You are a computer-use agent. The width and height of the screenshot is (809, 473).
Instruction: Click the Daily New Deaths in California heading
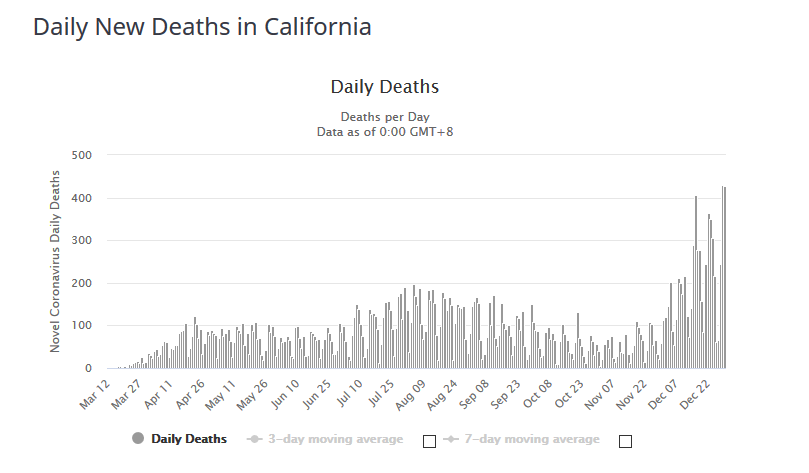point(202,27)
